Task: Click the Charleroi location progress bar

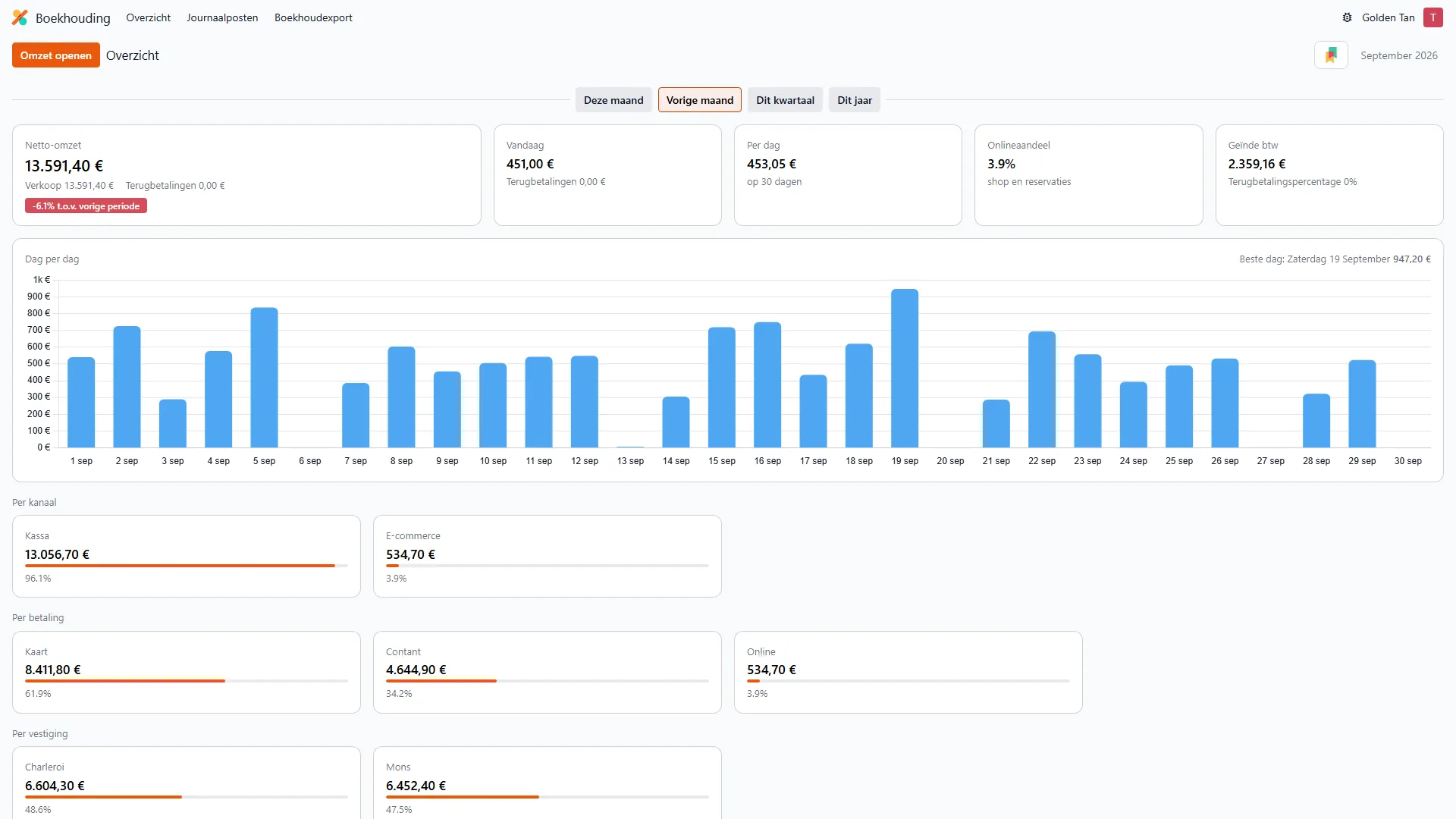Action: point(187,797)
